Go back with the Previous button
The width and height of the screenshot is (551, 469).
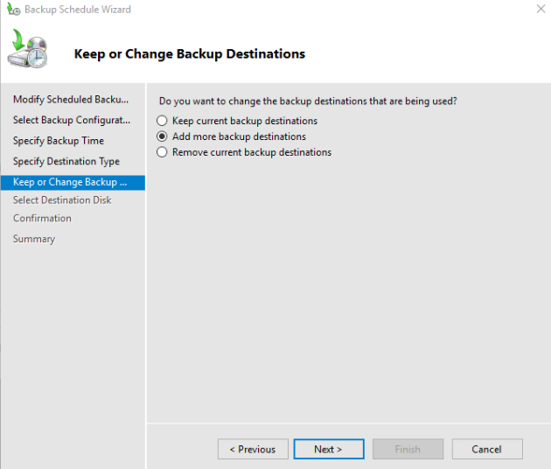pos(253,449)
